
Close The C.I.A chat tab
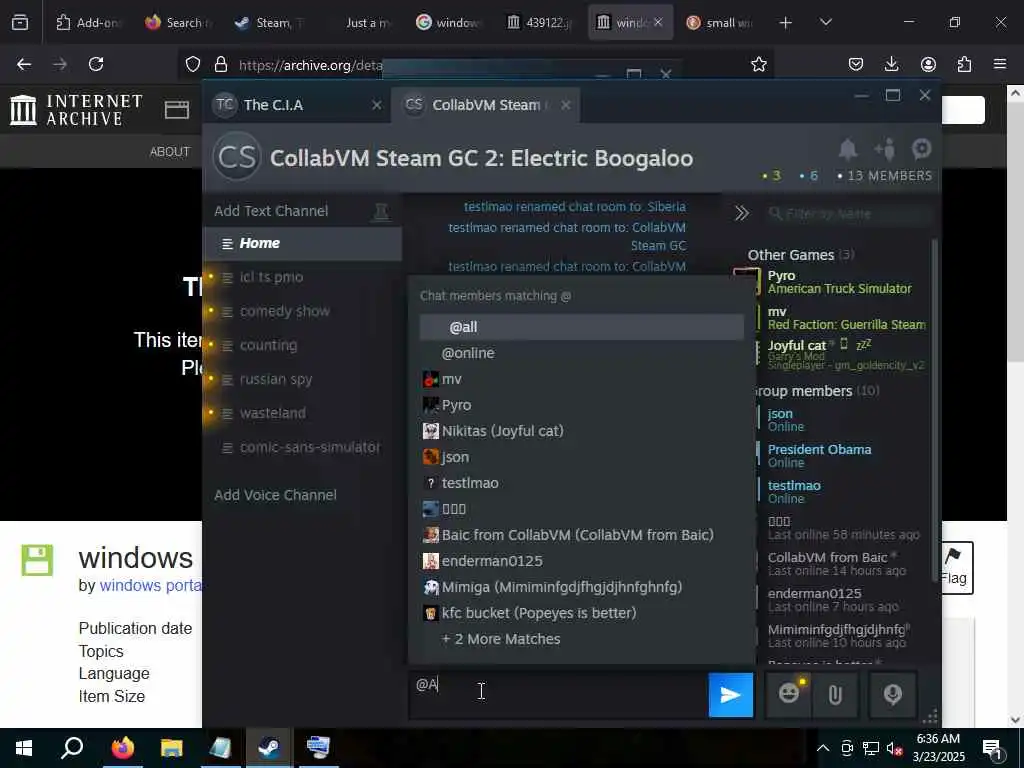point(376,105)
